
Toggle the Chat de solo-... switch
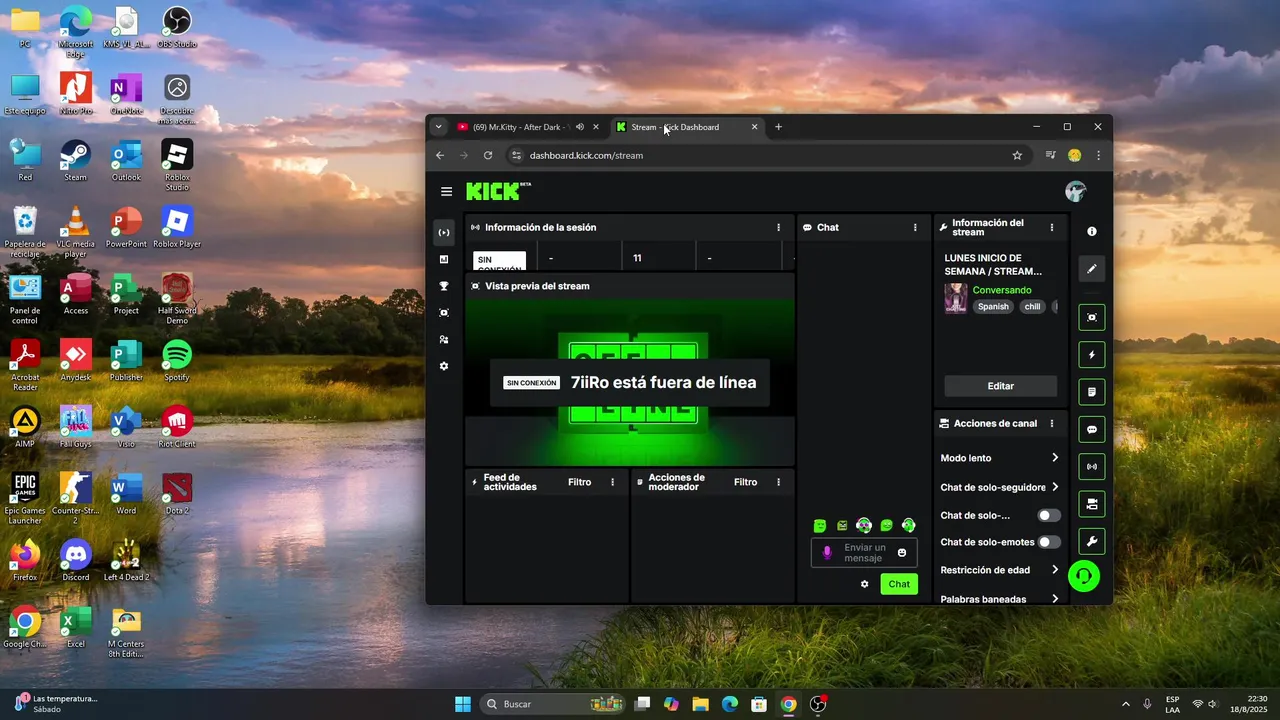pos(1049,516)
